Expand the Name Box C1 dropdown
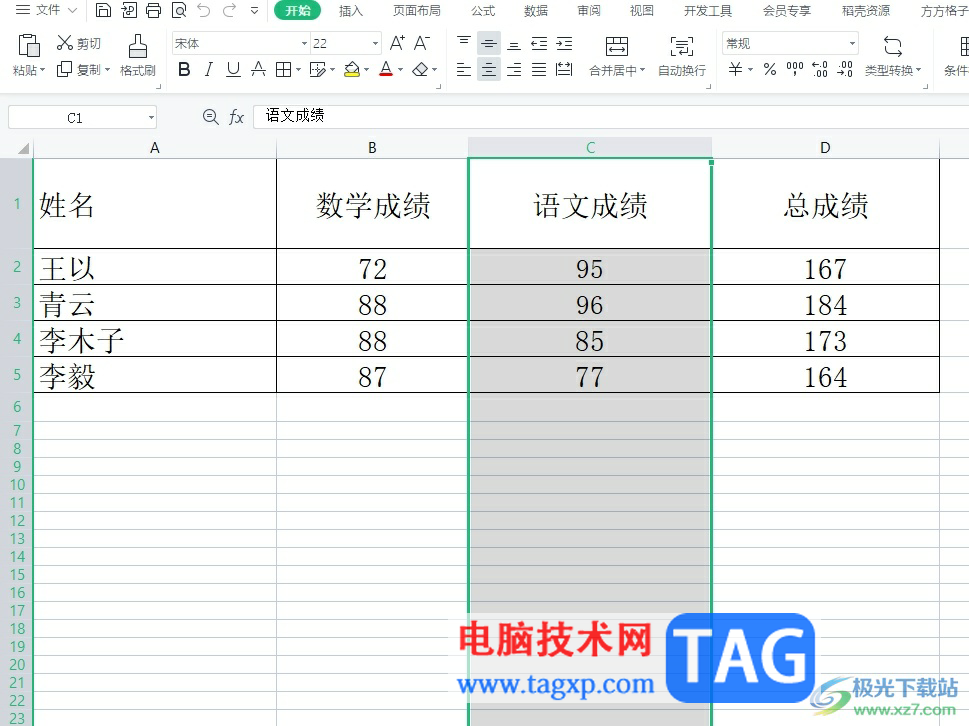The image size is (969, 726). coord(151,117)
